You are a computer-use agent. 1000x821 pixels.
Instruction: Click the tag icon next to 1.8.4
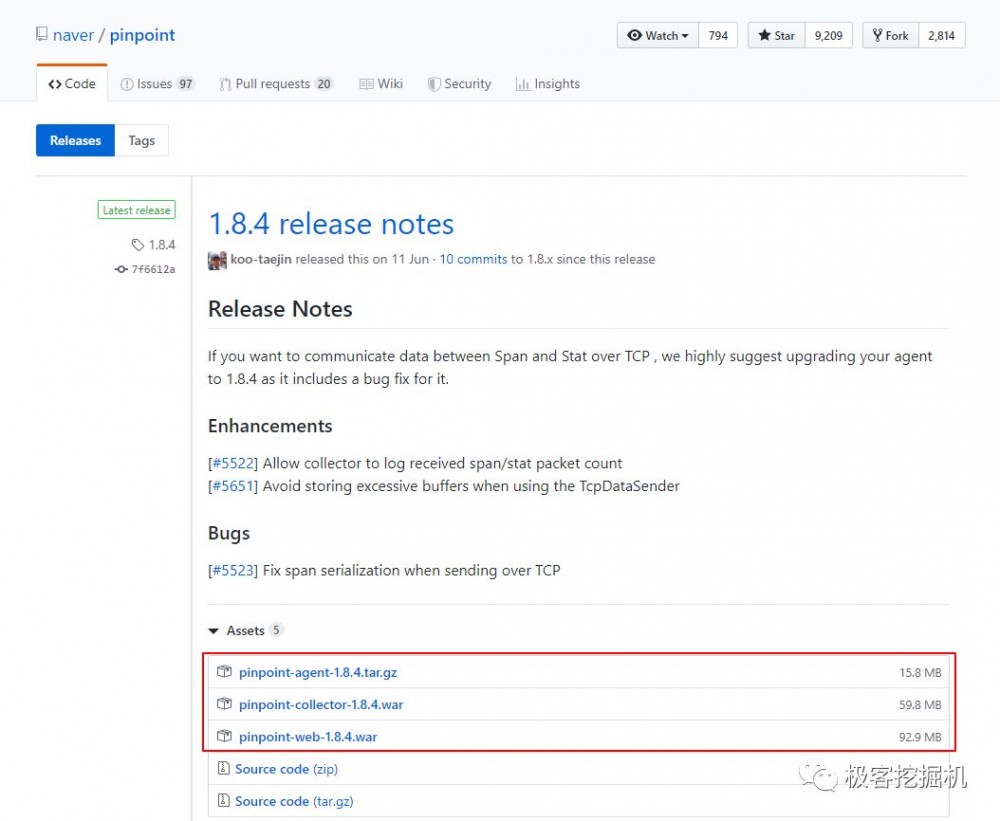tap(138, 245)
